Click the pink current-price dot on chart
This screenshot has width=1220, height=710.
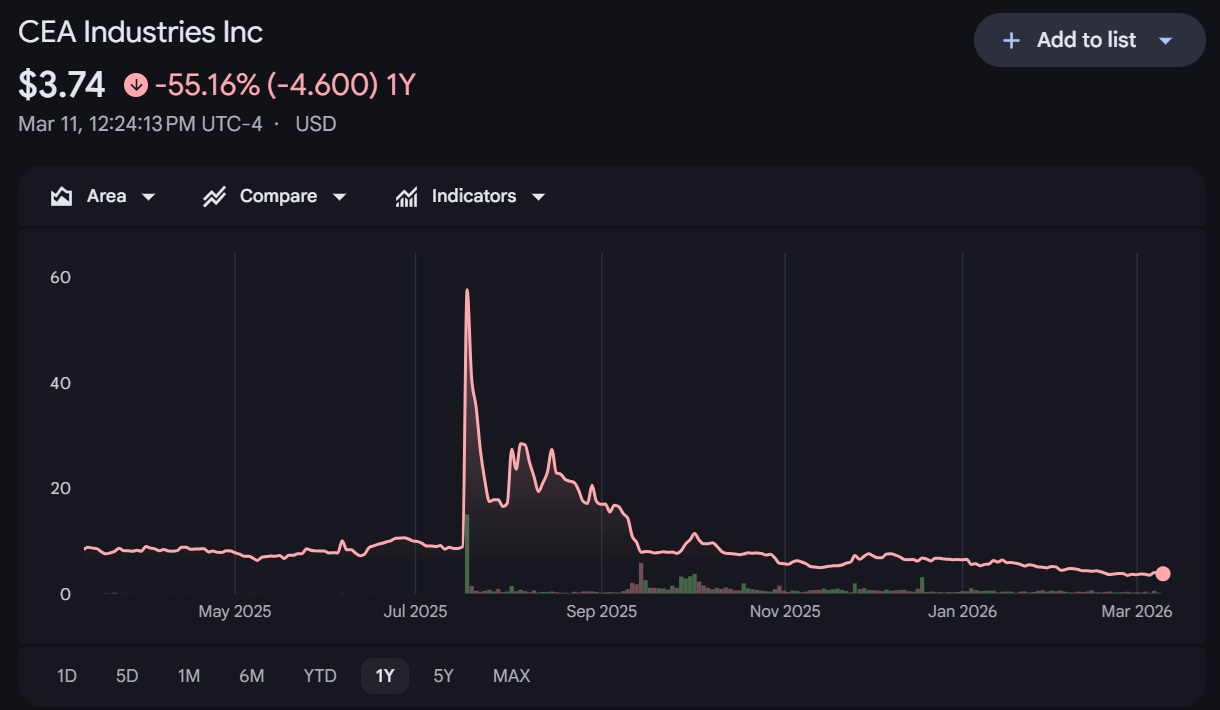pyautogui.click(x=1162, y=574)
